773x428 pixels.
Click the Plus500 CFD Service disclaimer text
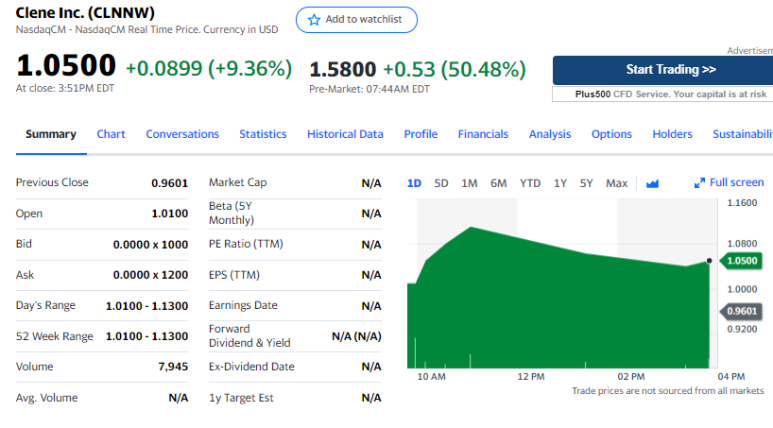[670, 94]
